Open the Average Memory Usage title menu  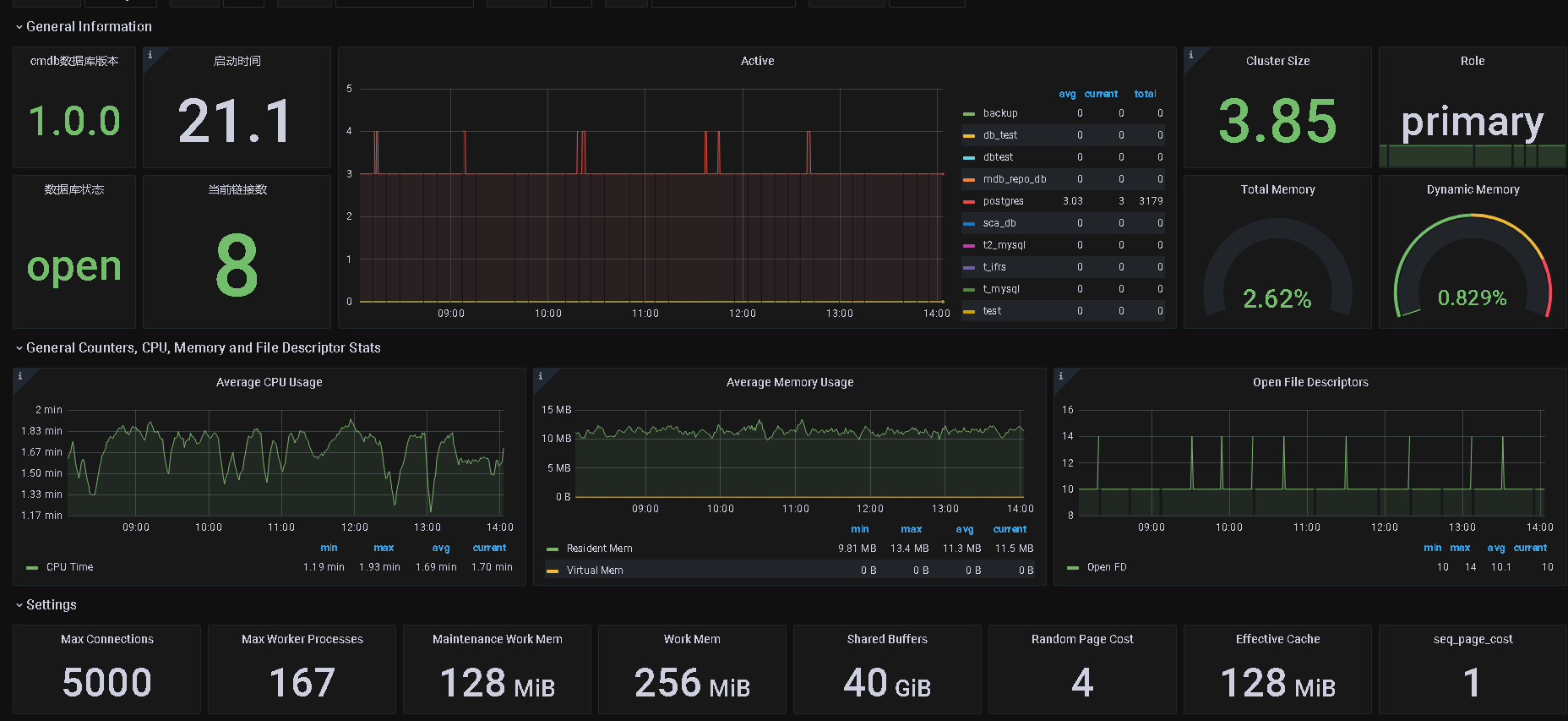click(x=790, y=382)
